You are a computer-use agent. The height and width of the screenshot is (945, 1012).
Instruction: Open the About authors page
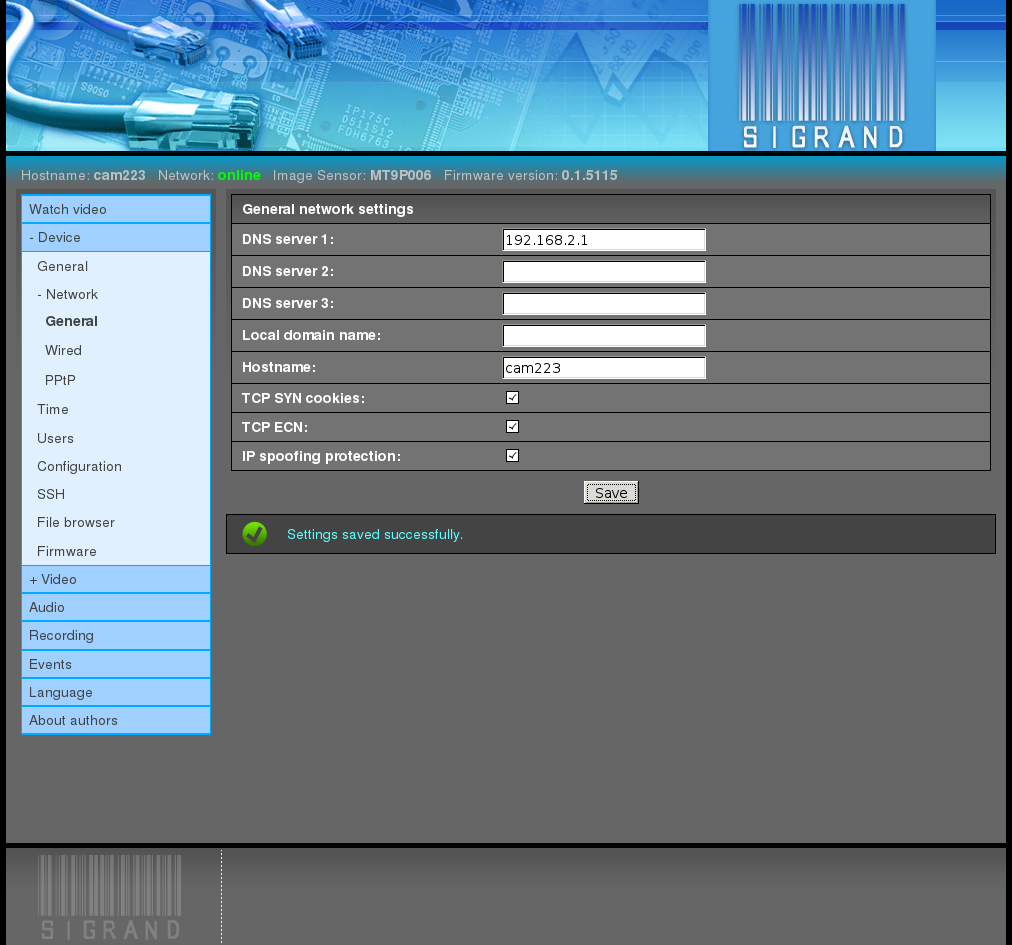point(116,720)
